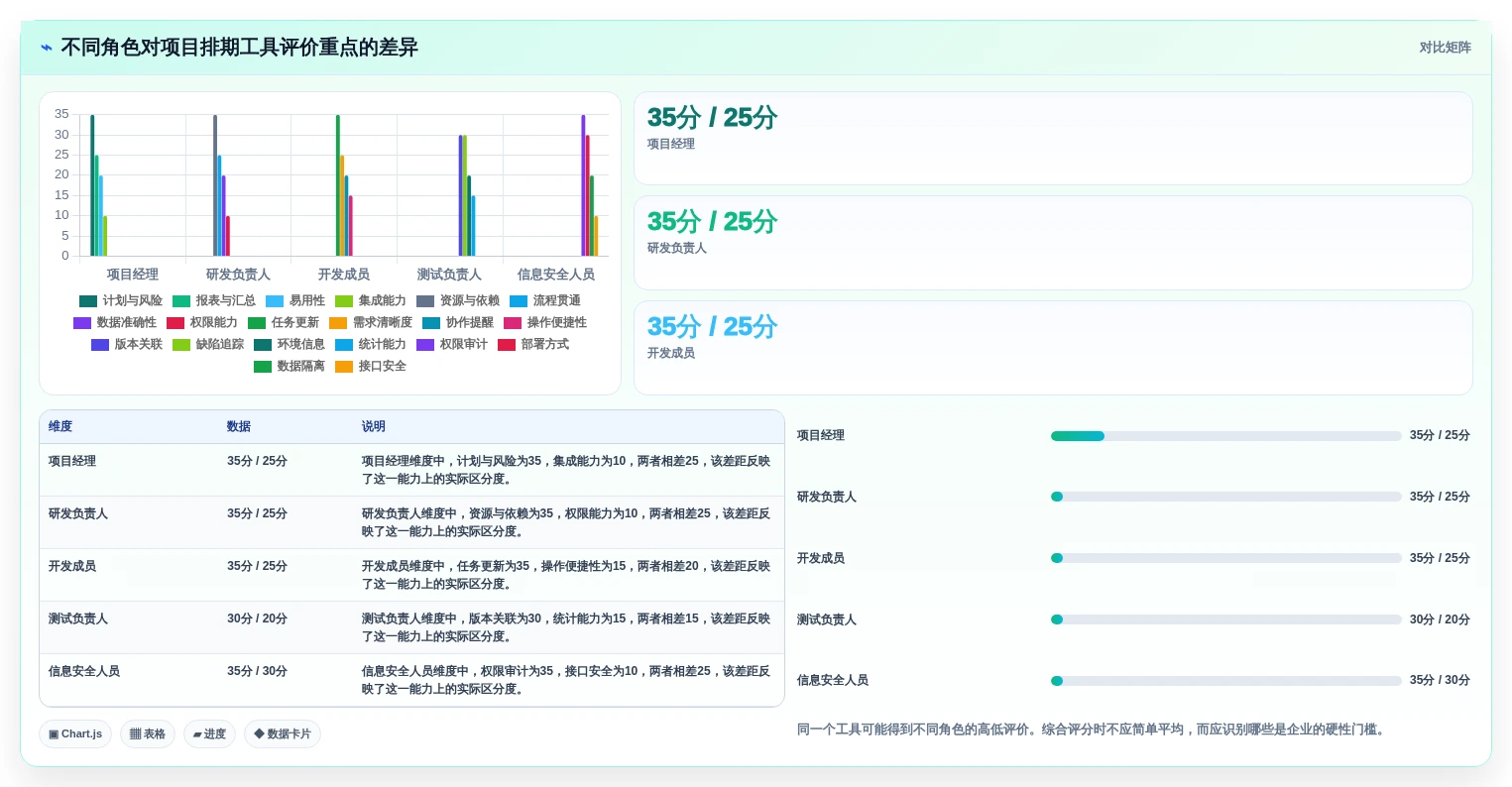The height and width of the screenshot is (787, 1512).
Task: Toggle the 报表与汇总 legend series
Action: pyautogui.click(x=214, y=301)
